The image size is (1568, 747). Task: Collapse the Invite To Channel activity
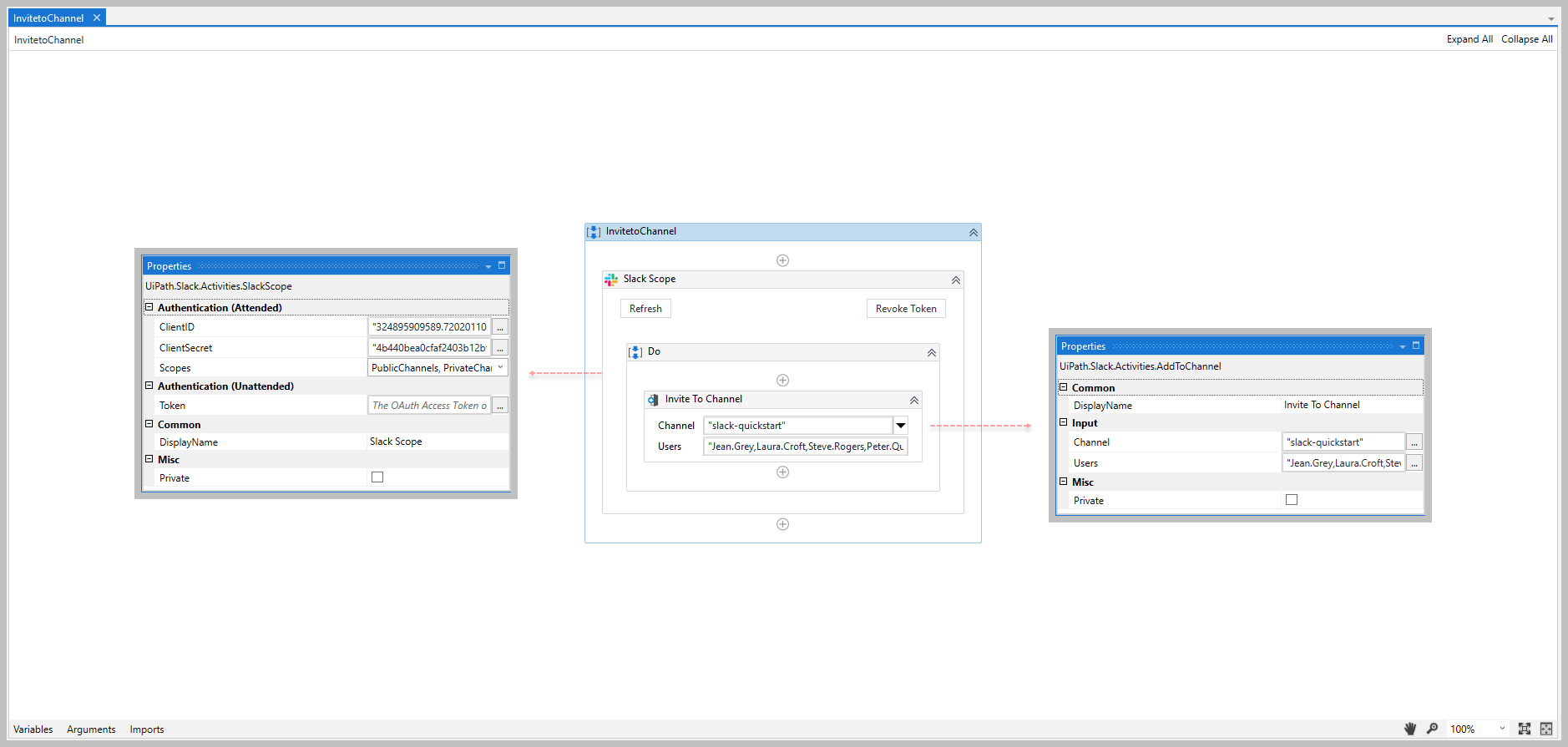coord(914,401)
